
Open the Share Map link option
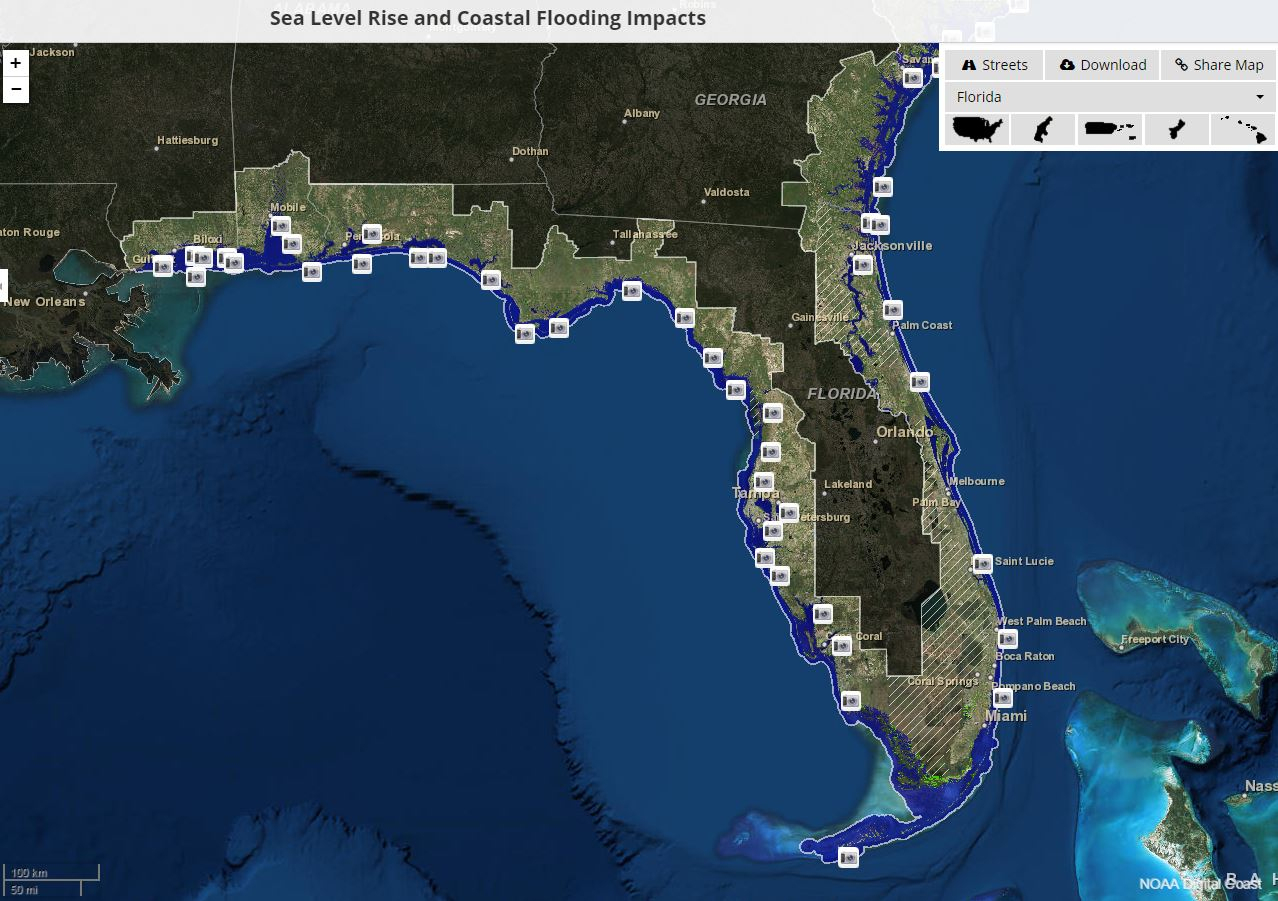[x=1219, y=65]
